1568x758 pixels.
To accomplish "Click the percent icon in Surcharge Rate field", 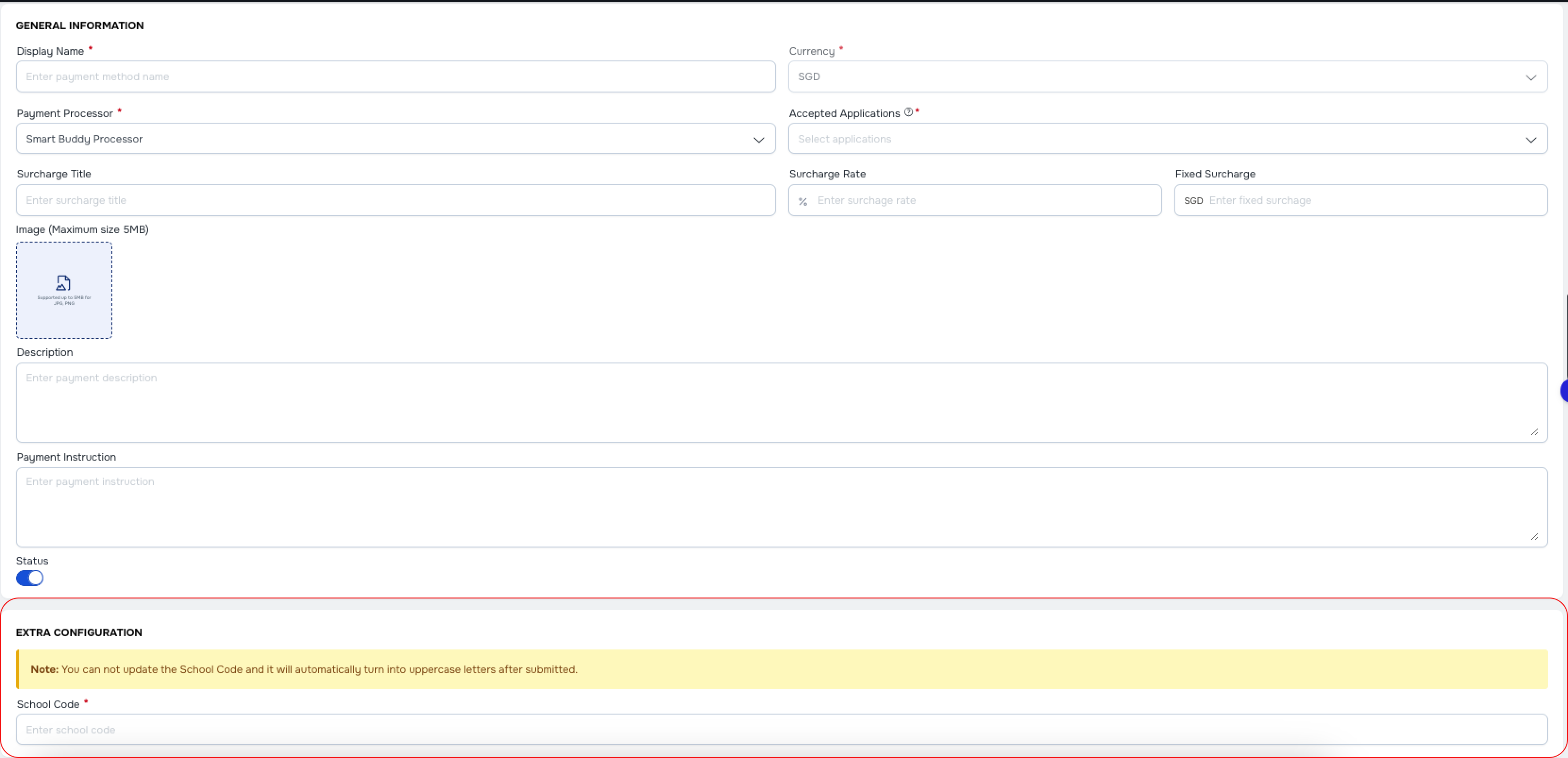I will tap(803, 200).
